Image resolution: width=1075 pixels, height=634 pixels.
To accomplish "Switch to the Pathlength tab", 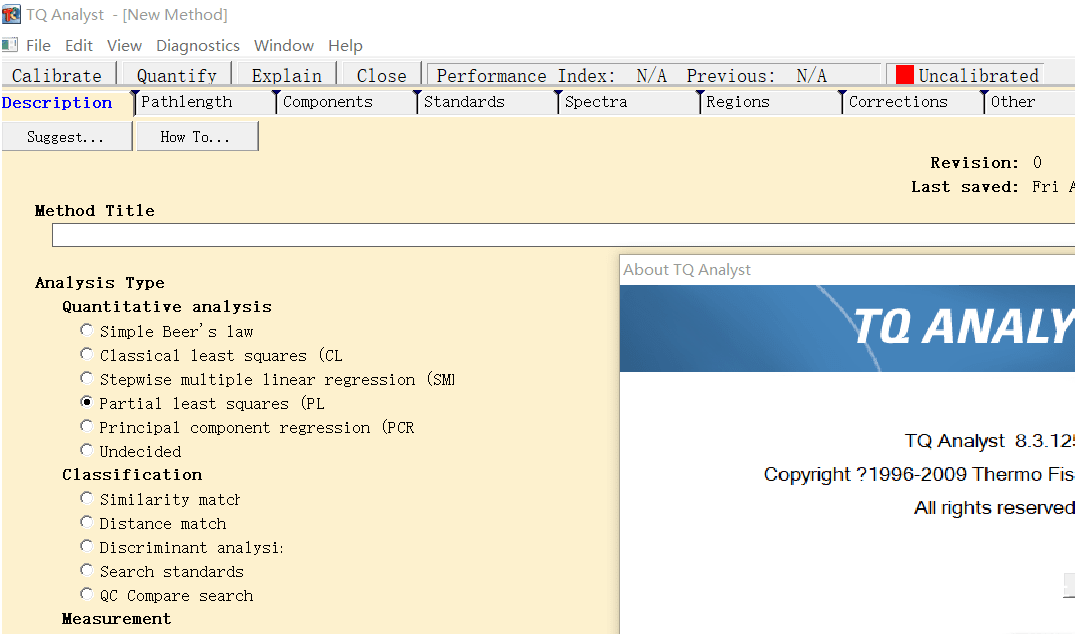I will [x=186, y=102].
